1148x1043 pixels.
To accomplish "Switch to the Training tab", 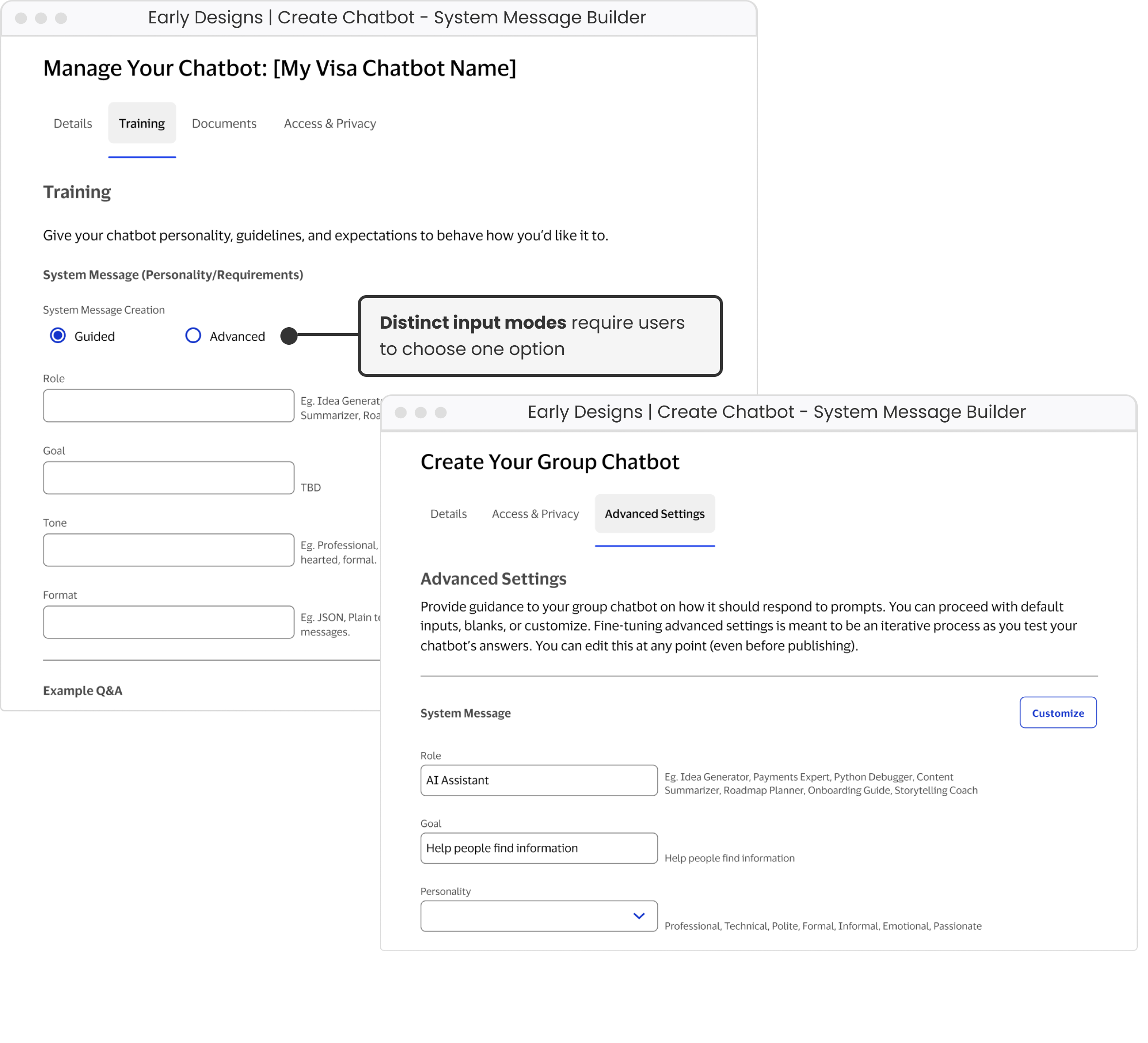I will (142, 123).
